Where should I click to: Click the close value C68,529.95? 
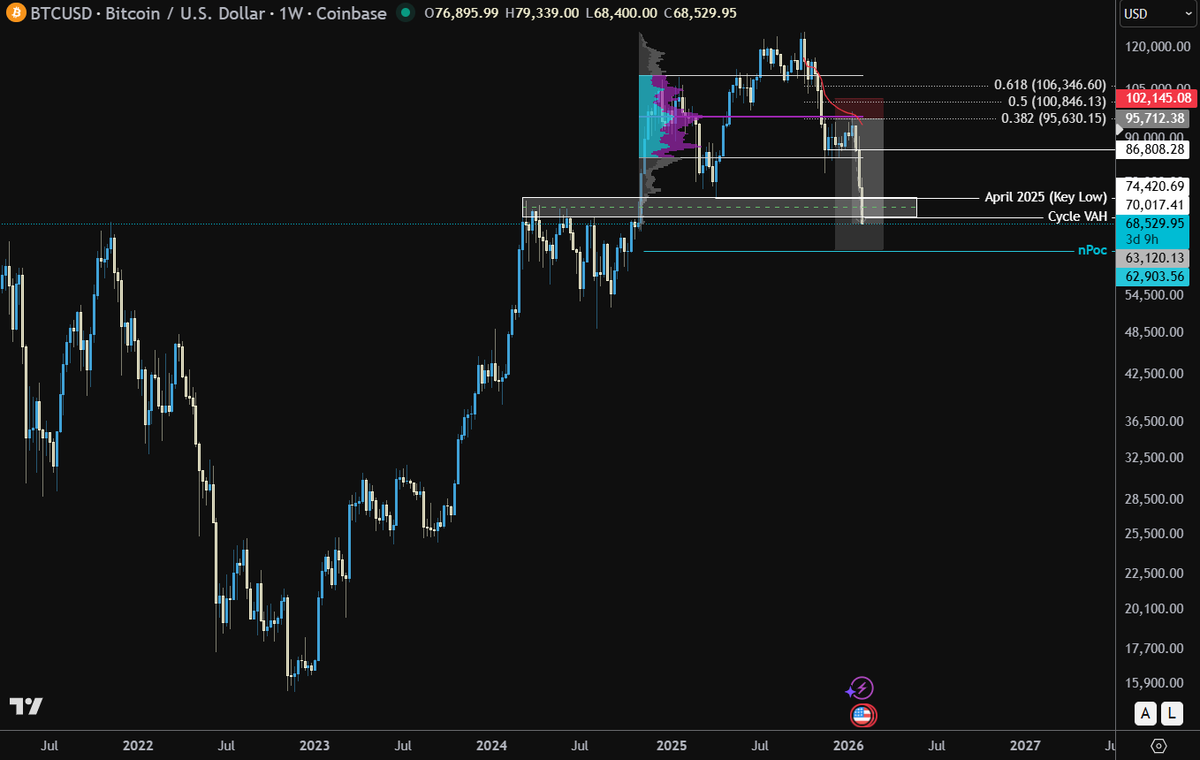pyautogui.click(x=700, y=14)
